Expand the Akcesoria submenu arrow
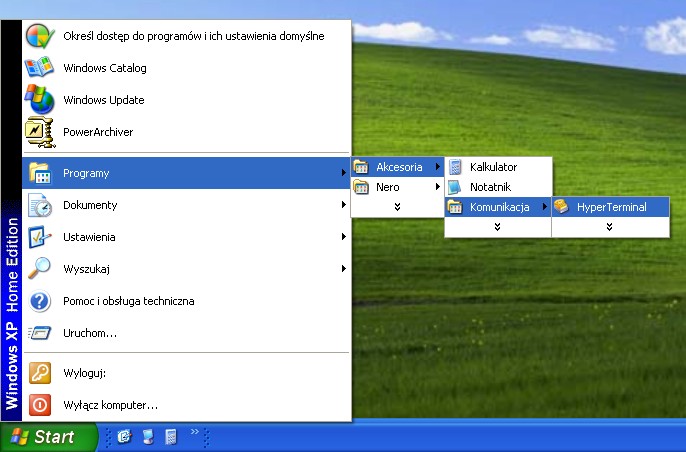The width and height of the screenshot is (686, 452). coord(438,167)
